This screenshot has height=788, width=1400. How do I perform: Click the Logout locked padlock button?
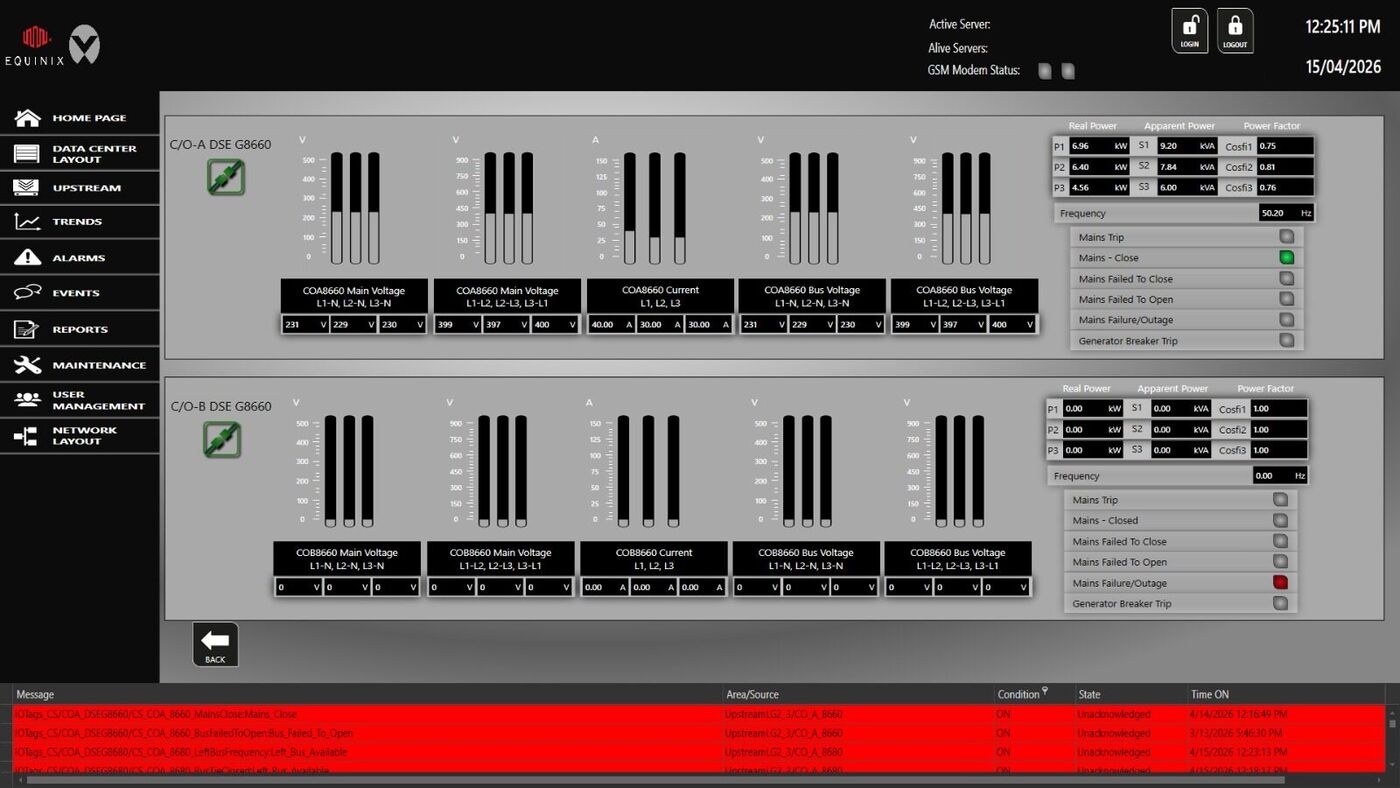(x=1235, y=31)
